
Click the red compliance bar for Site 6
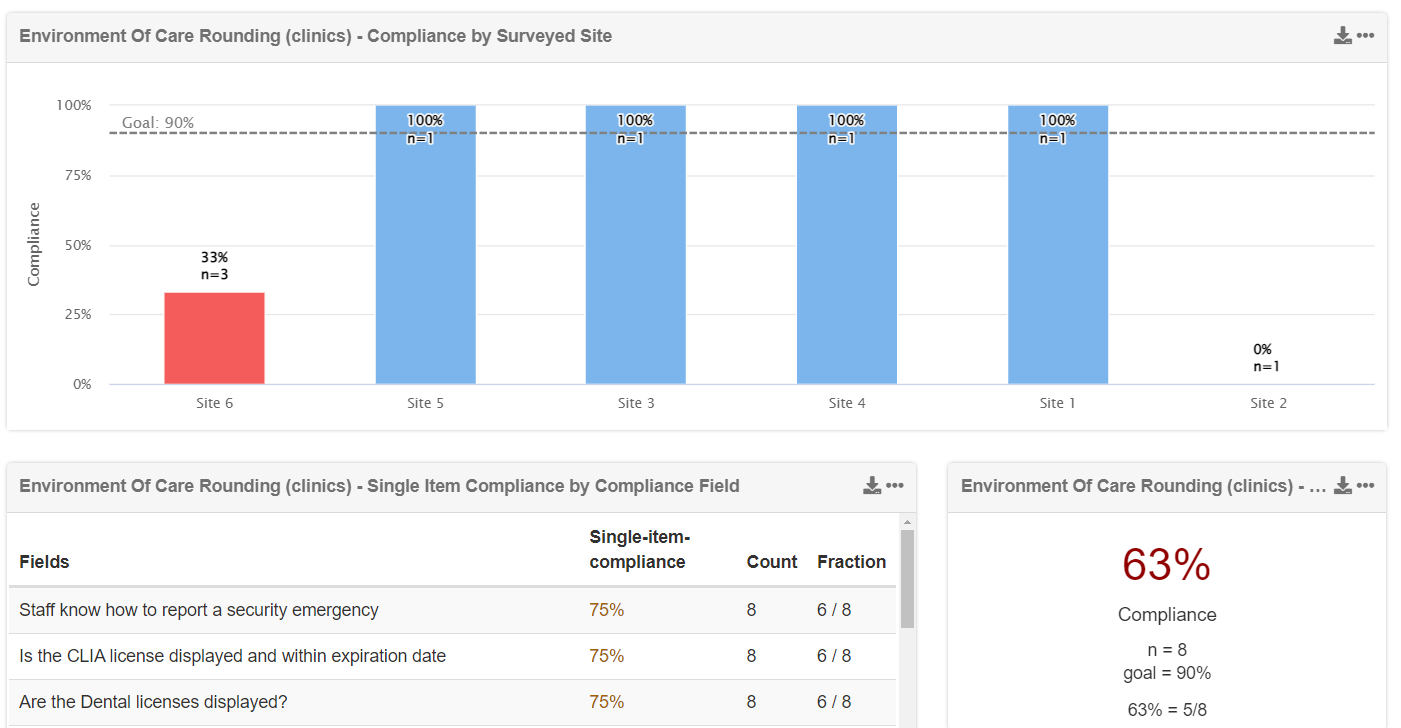click(214, 337)
